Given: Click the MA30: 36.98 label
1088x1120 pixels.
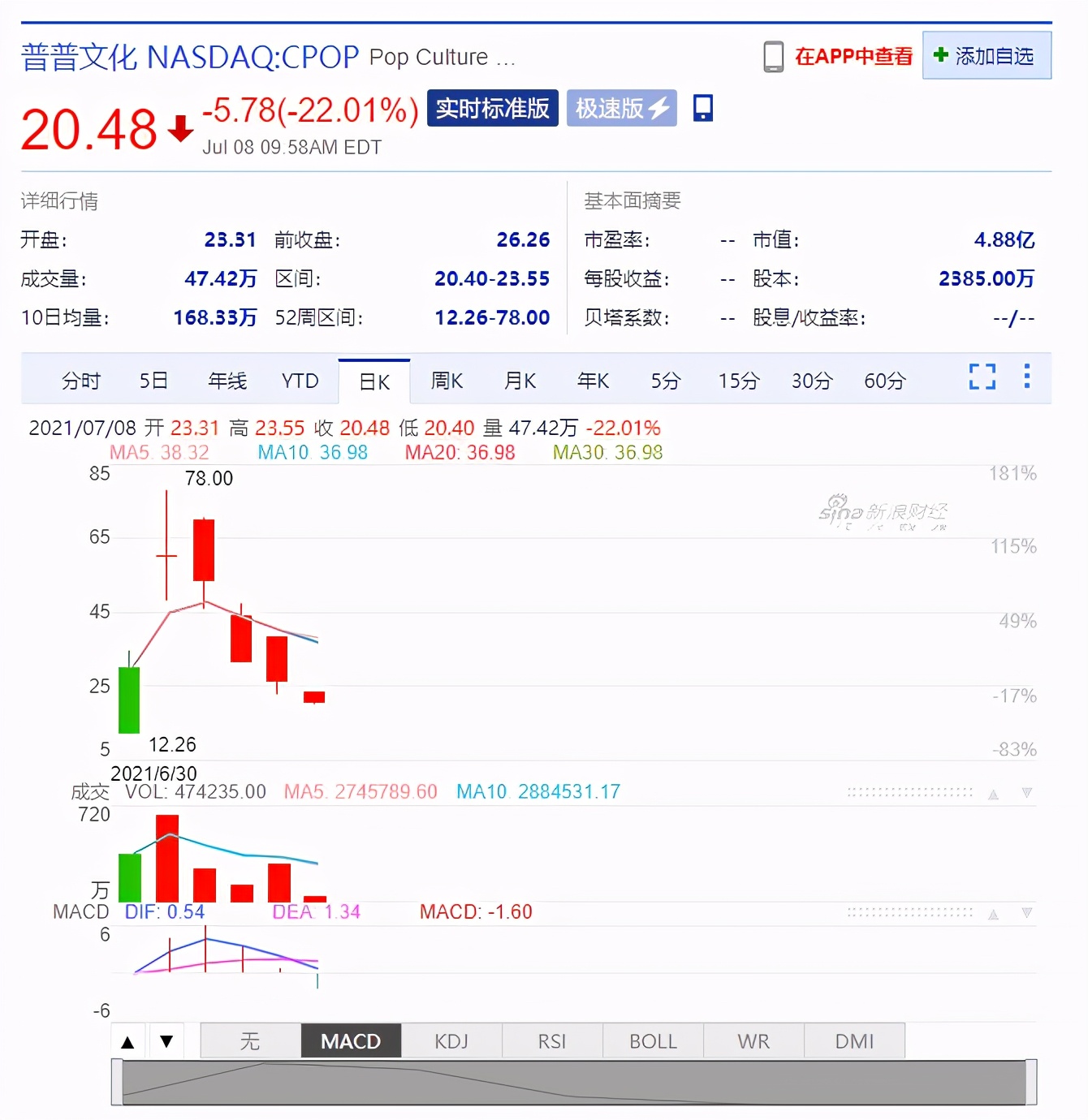Looking at the screenshot, I should 608,452.
